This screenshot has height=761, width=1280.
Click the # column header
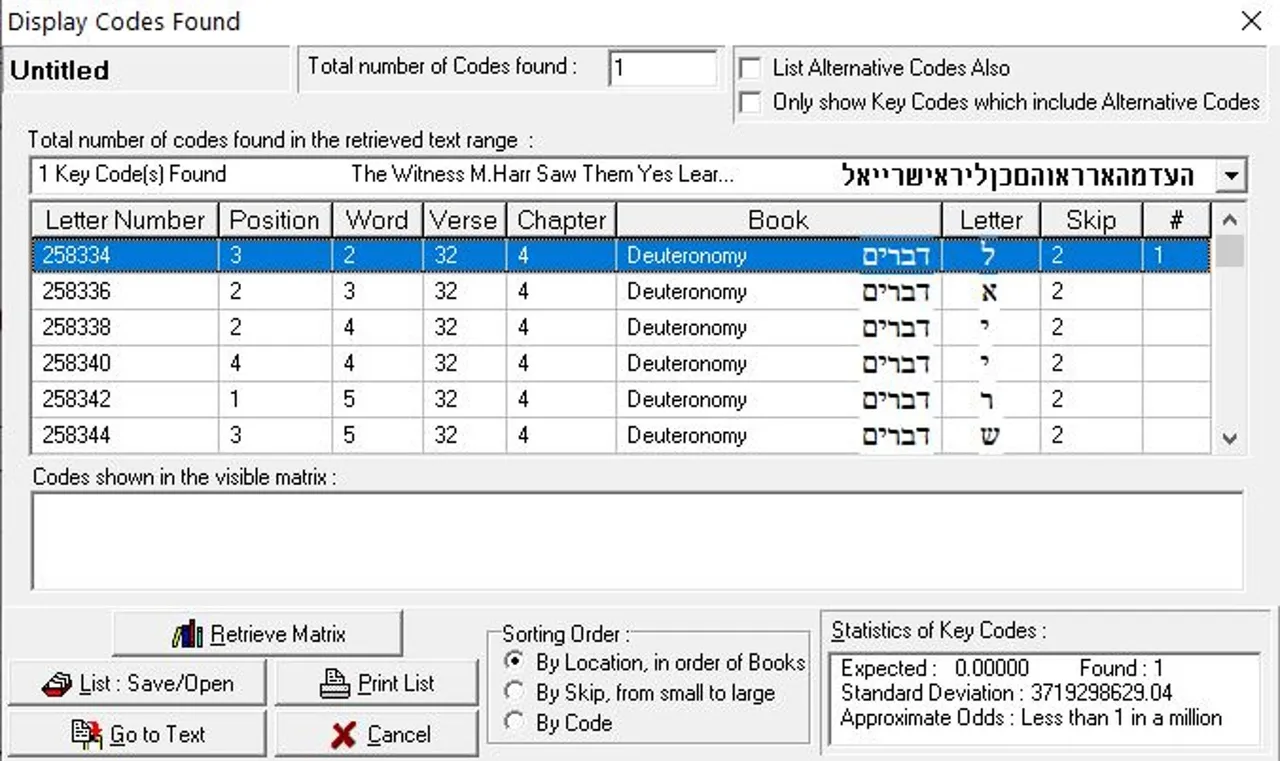pyautogui.click(x=1176, y=220)
